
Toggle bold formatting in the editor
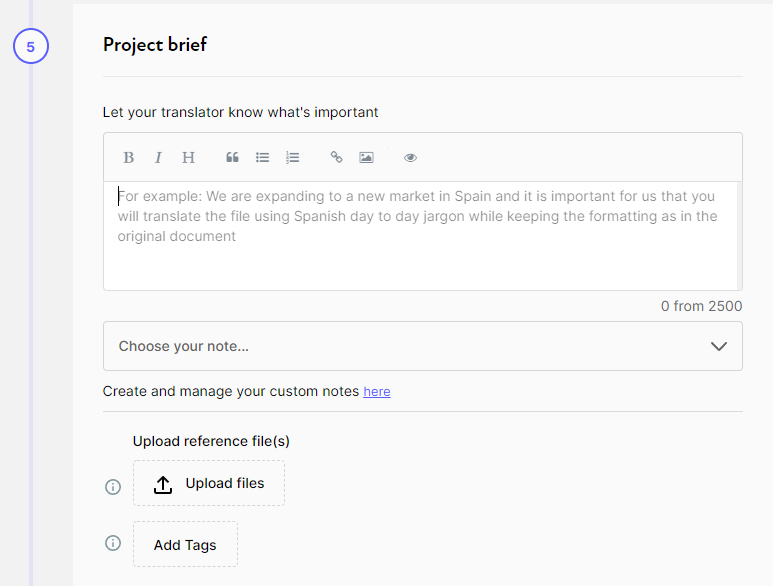(128, 158)
